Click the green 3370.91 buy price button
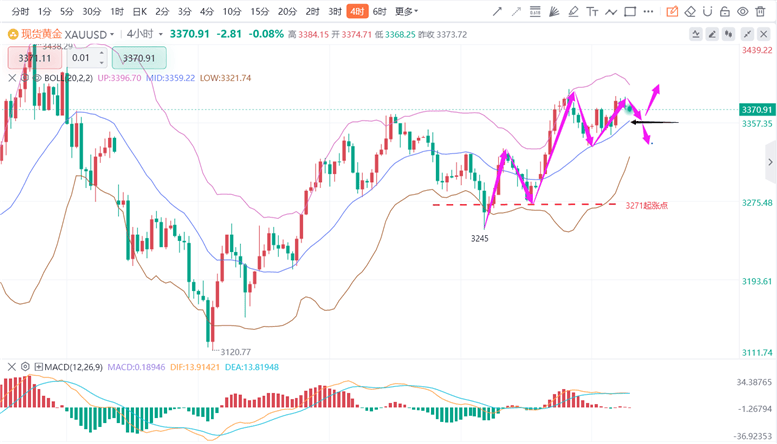This screenshot has width=777, height=444. click(x=139, y=58)
